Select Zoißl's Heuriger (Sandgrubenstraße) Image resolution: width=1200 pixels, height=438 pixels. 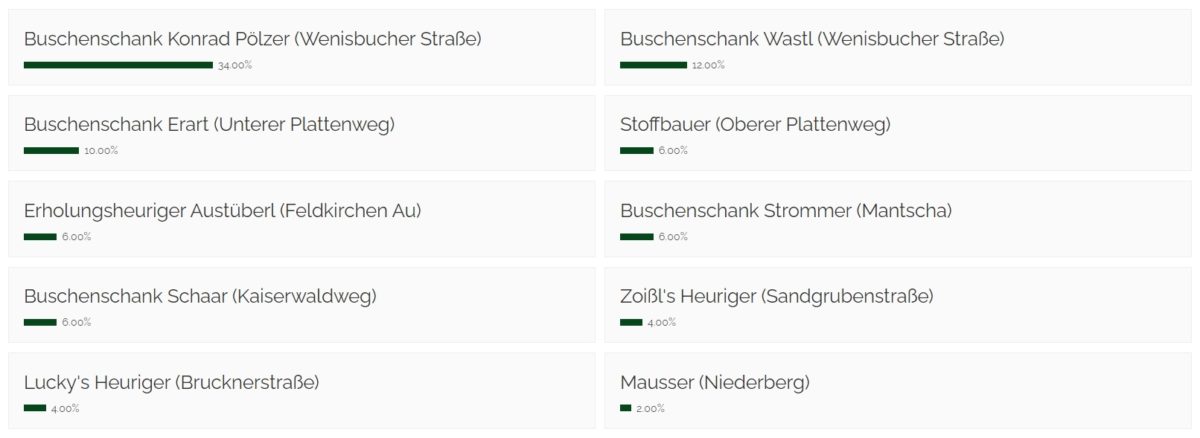tap(897, 306)
